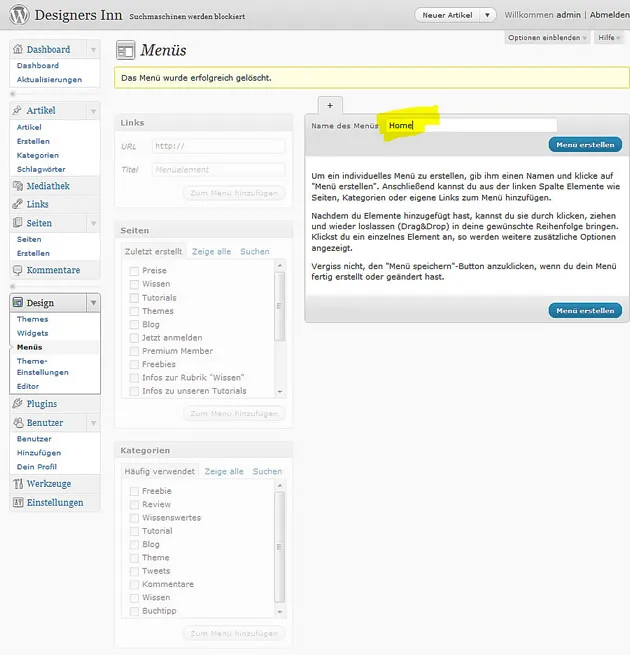Viewport: 630px width, 655px height.
Task: Click the Werkzeuge tools icon
Action: [x=18, y=484]
